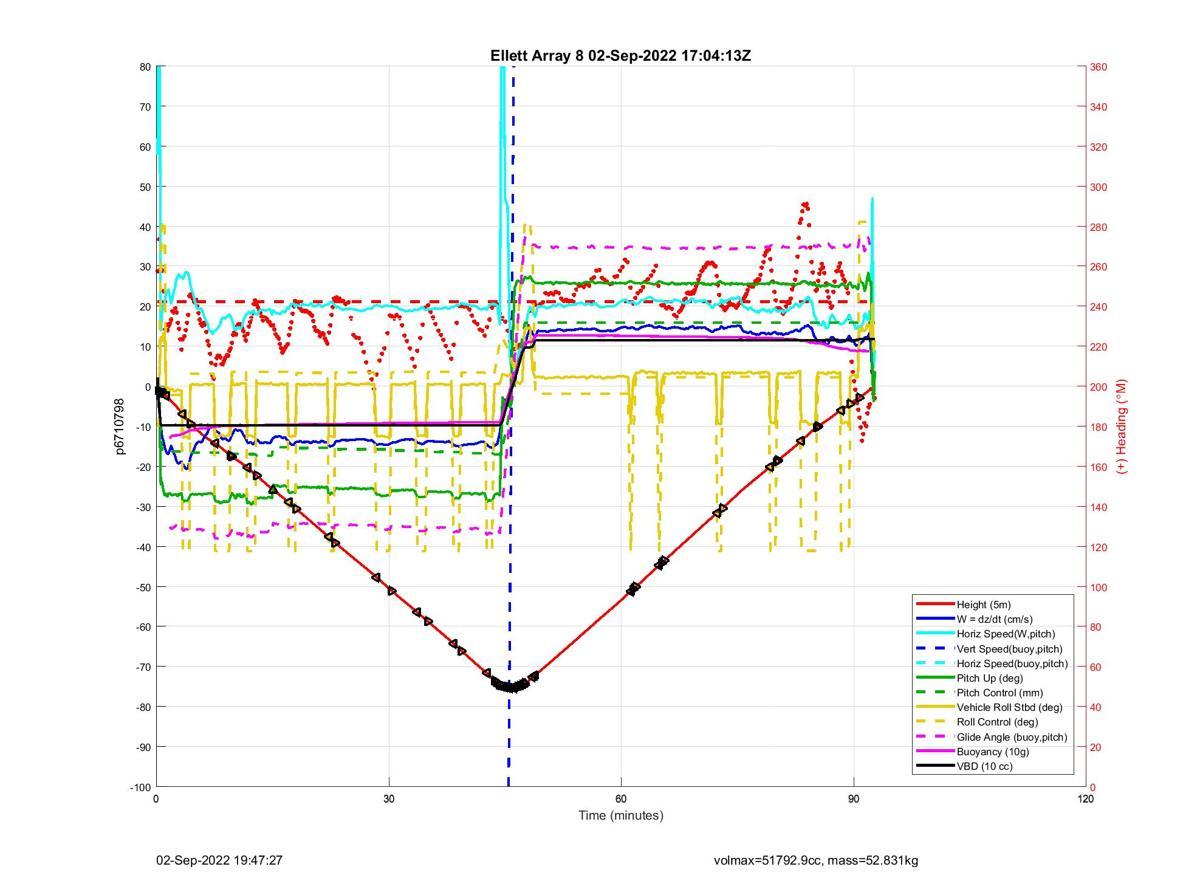This screenshot has width=1200, height=885.
Task: Select the red '300' heading tick label
Action: coord(1098,187)
